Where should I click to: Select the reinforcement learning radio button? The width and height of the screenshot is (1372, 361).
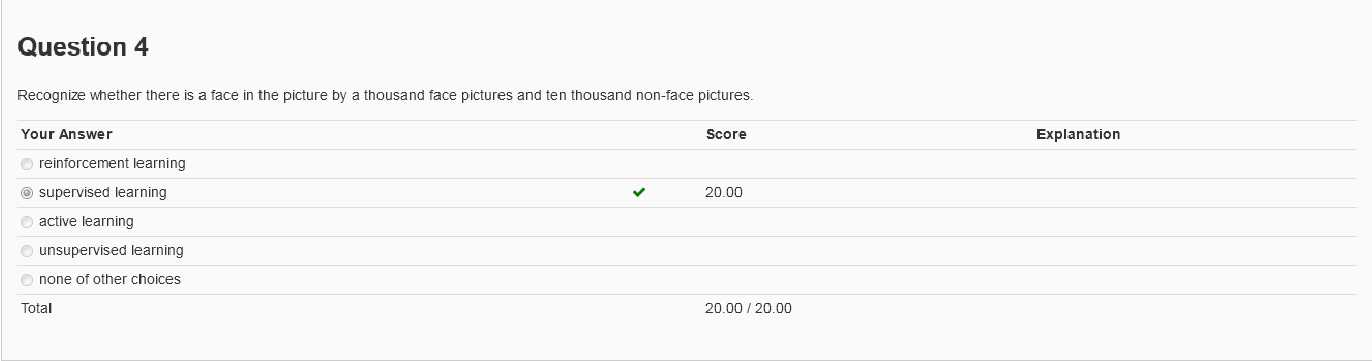[27, 164]
